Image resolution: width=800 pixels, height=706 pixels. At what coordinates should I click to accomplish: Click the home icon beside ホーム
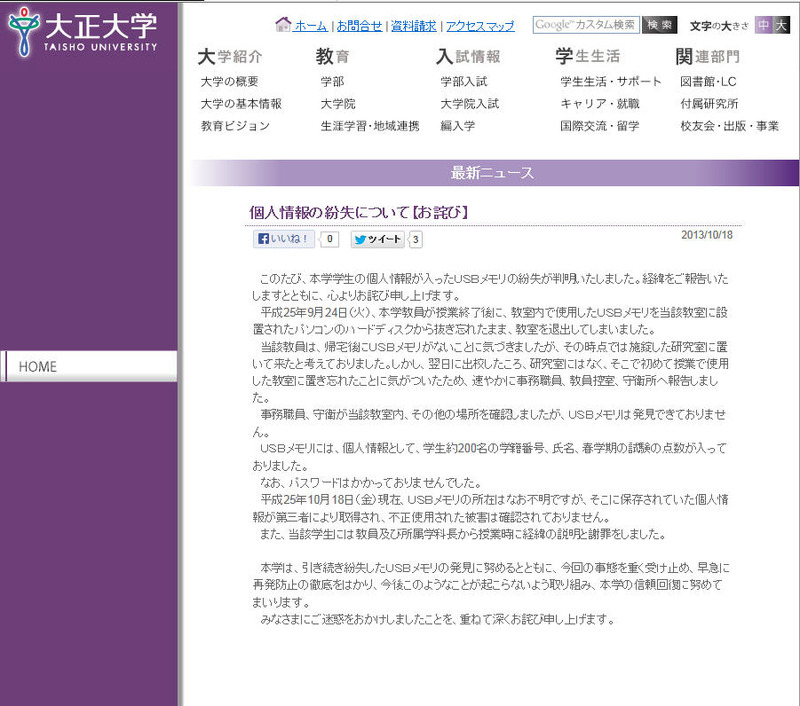click(x=282, y=24)
